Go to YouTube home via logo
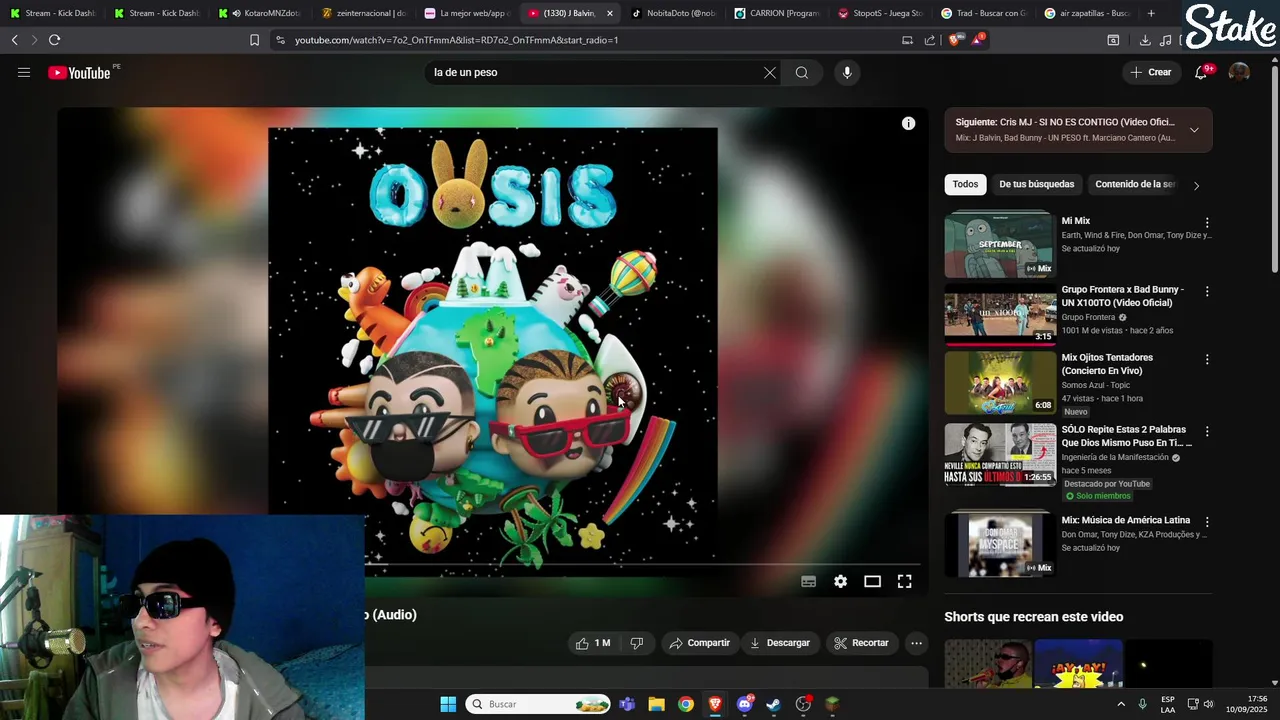Viewport: 1280px width, 720px height. [x=80, y=72]
